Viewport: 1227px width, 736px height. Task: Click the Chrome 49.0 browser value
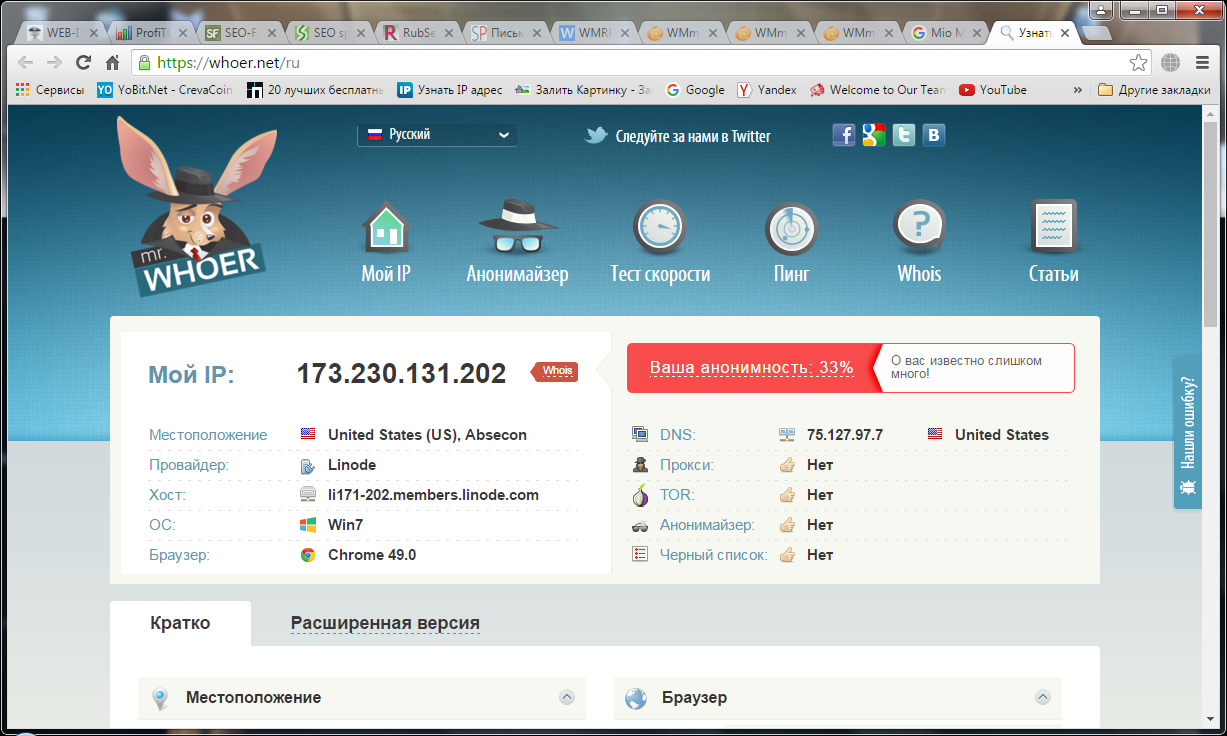click(x=372, y=555)
